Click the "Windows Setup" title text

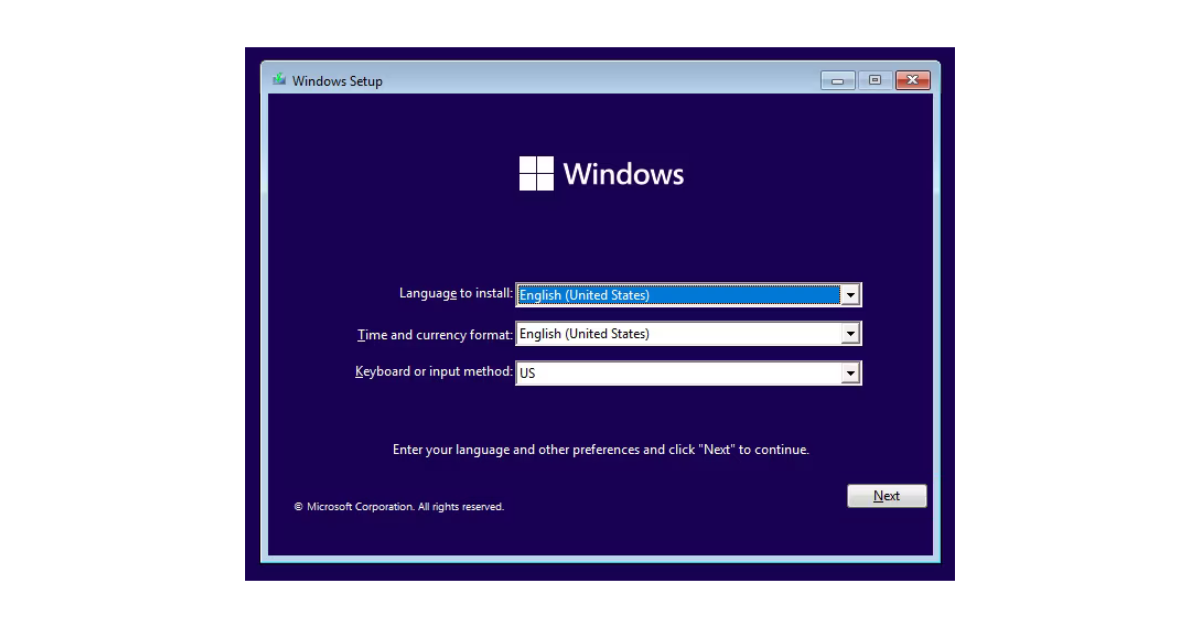coord(337,81)
